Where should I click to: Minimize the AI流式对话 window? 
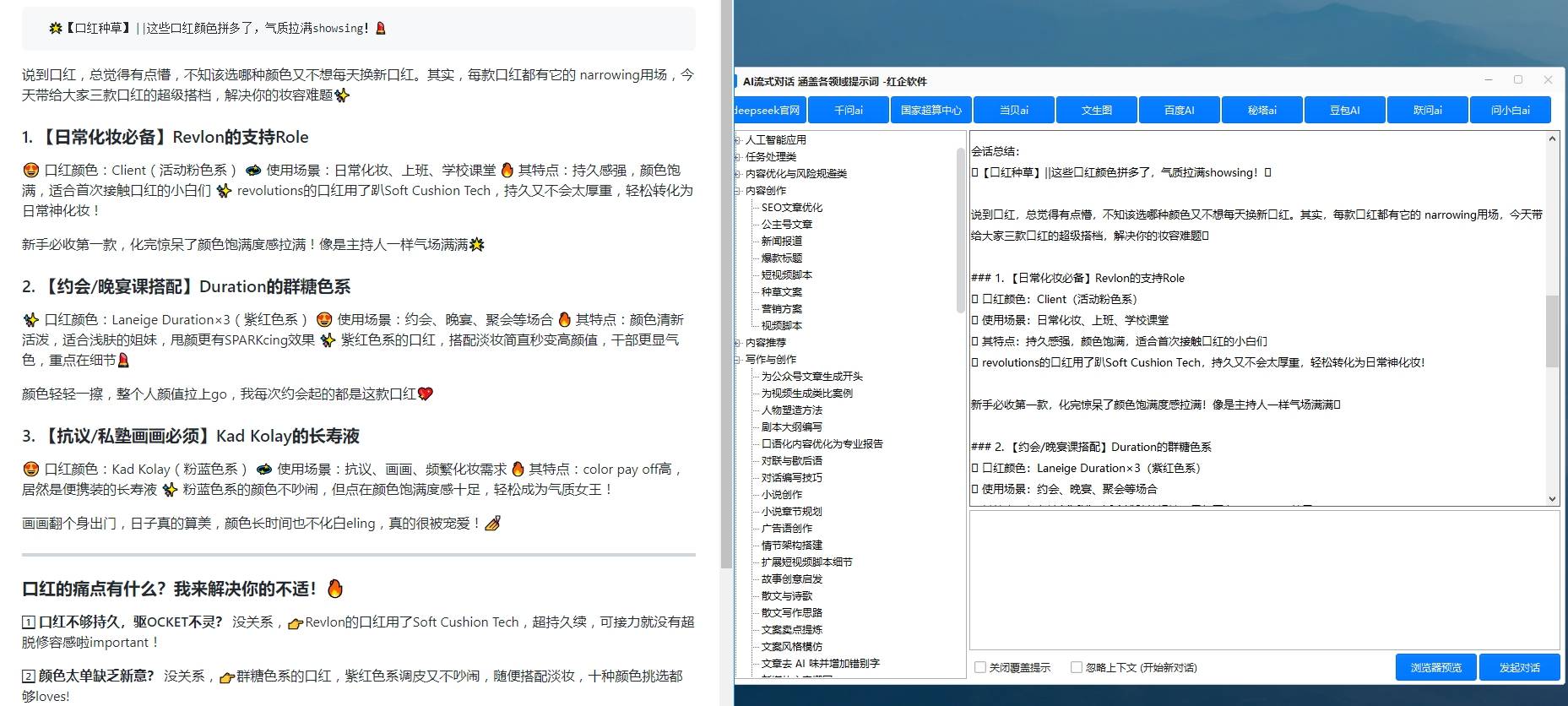tap(1488, 80)
